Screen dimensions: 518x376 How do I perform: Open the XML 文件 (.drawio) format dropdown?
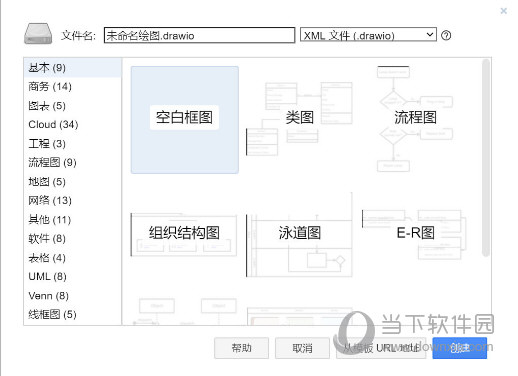368,35
